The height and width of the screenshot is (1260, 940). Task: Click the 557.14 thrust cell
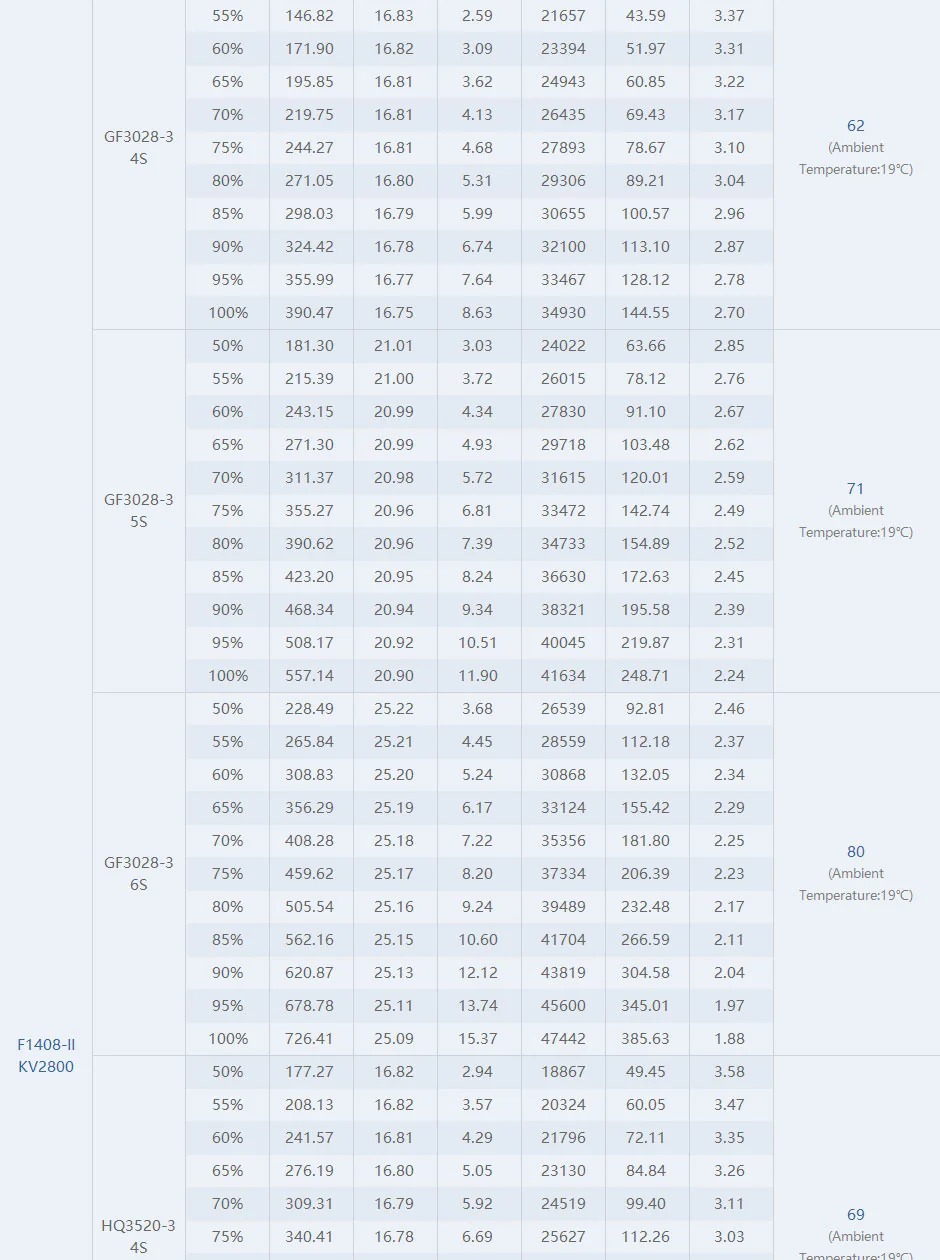click(x=310, y=676)
